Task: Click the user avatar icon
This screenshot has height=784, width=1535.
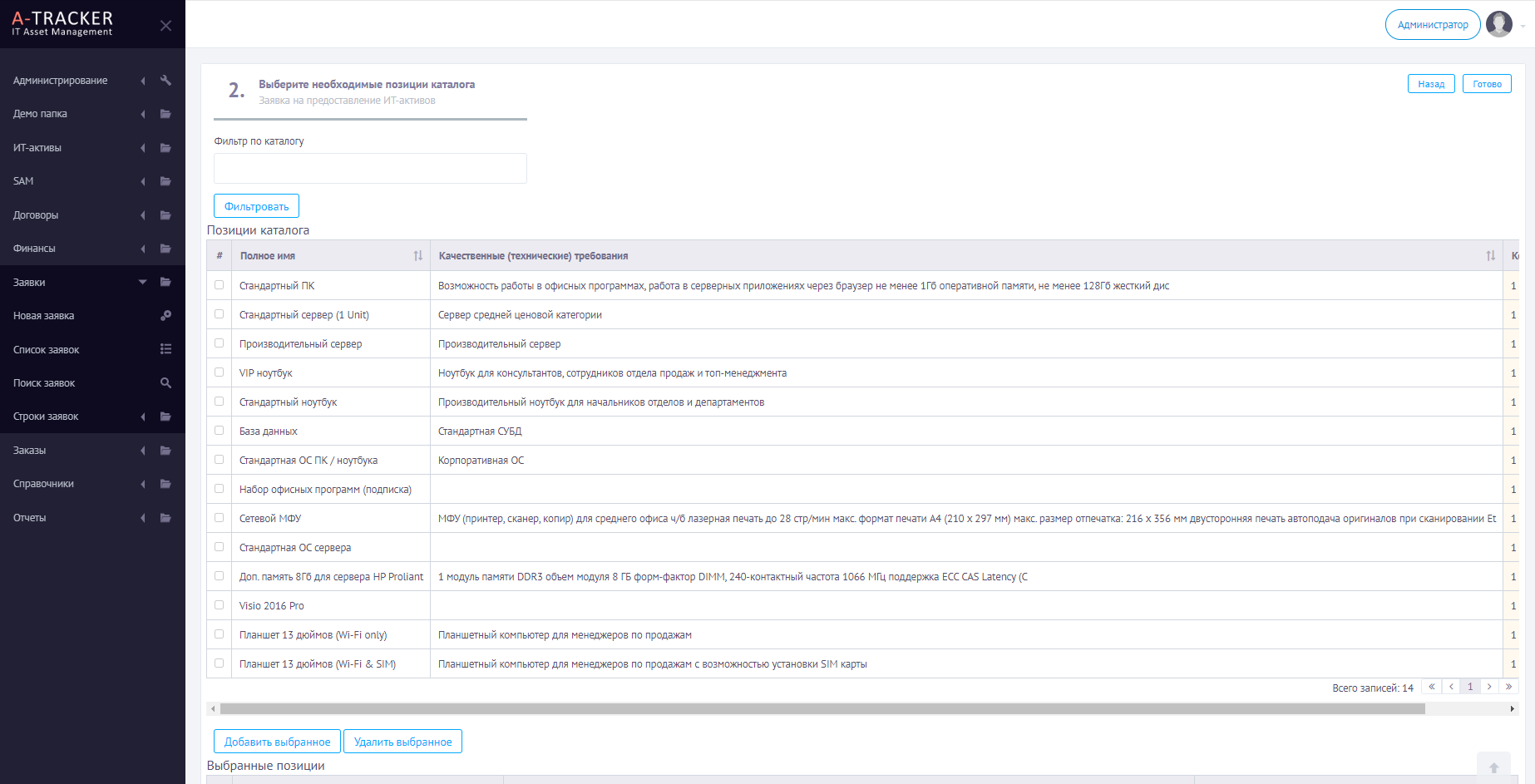Action: pos(1499,24)
